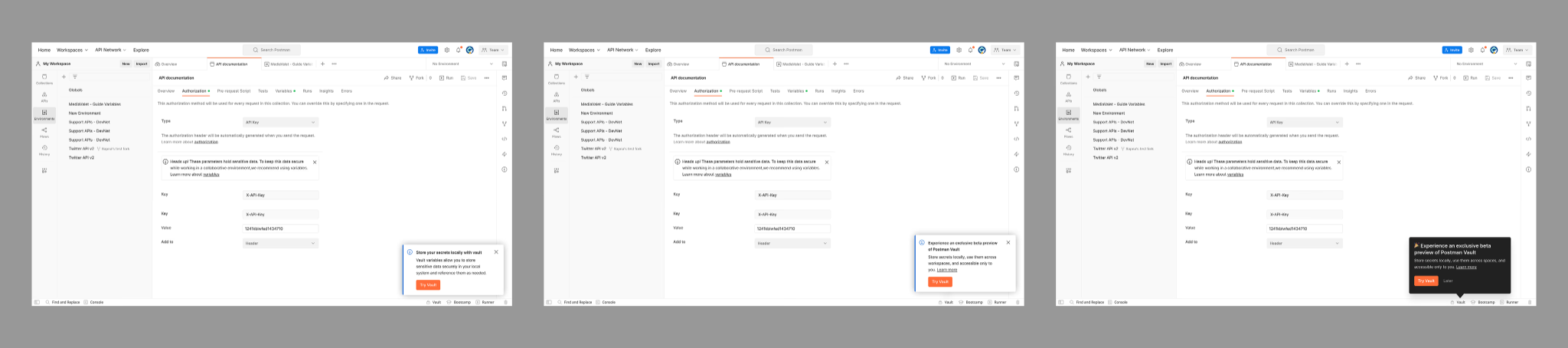Click Later in the right window dark popup
Image resolution: width=1568 pixels, height=348 pixels.
1448,281
